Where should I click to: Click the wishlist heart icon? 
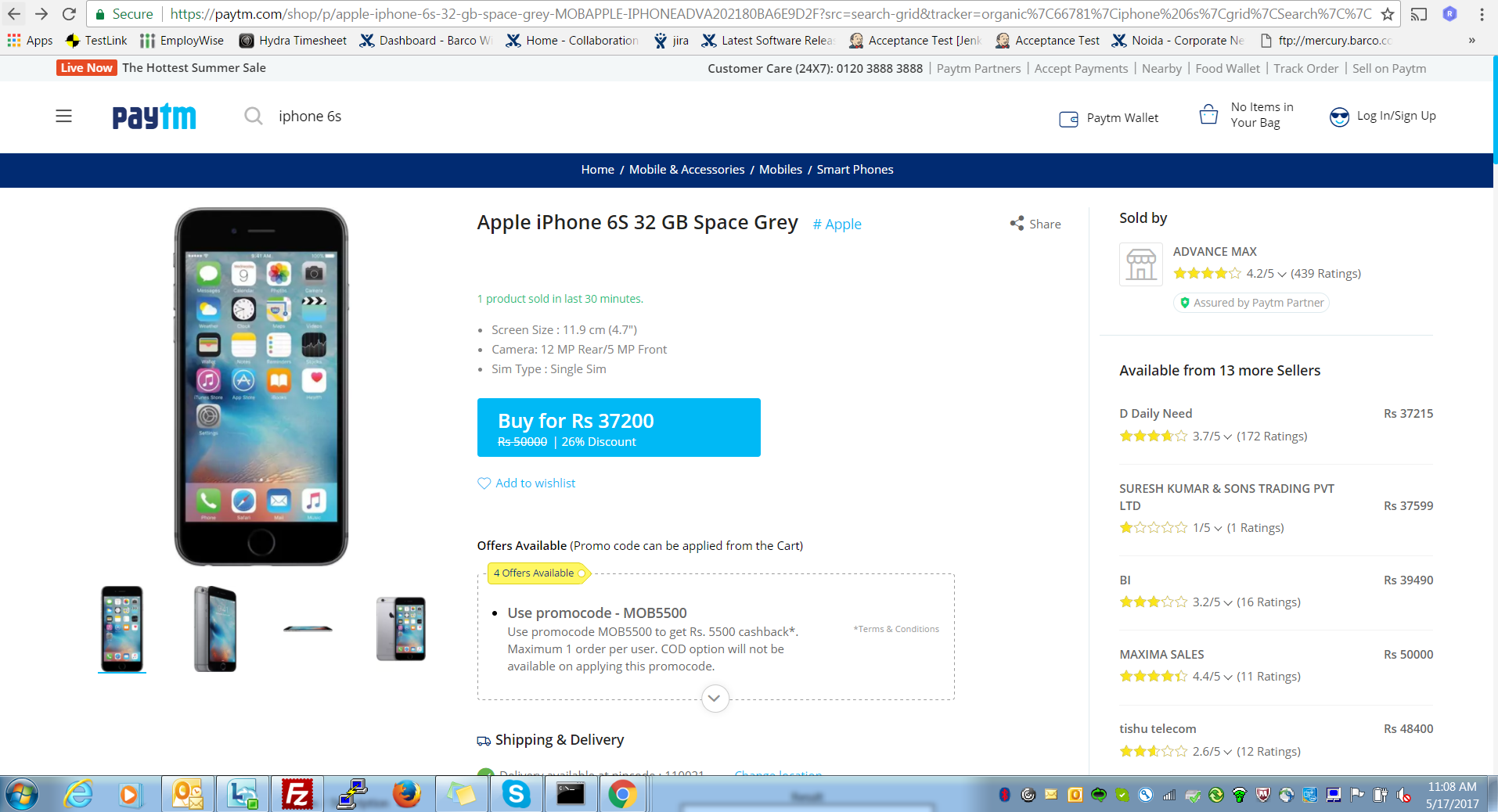click(x=484, y=483)
